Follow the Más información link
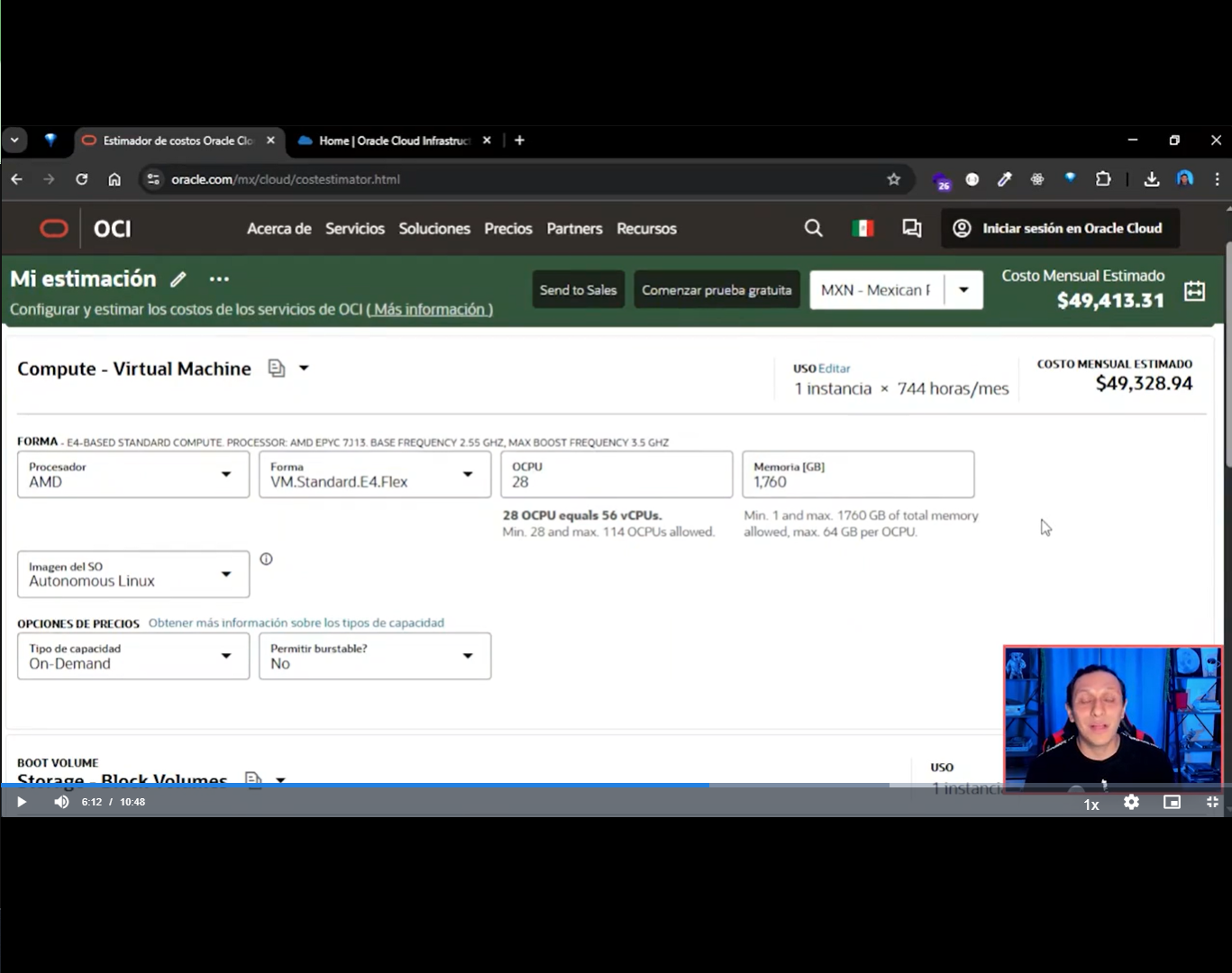The height and width of the screenshot is (973, 1232). pyautogui.click(x=429, y=309)
